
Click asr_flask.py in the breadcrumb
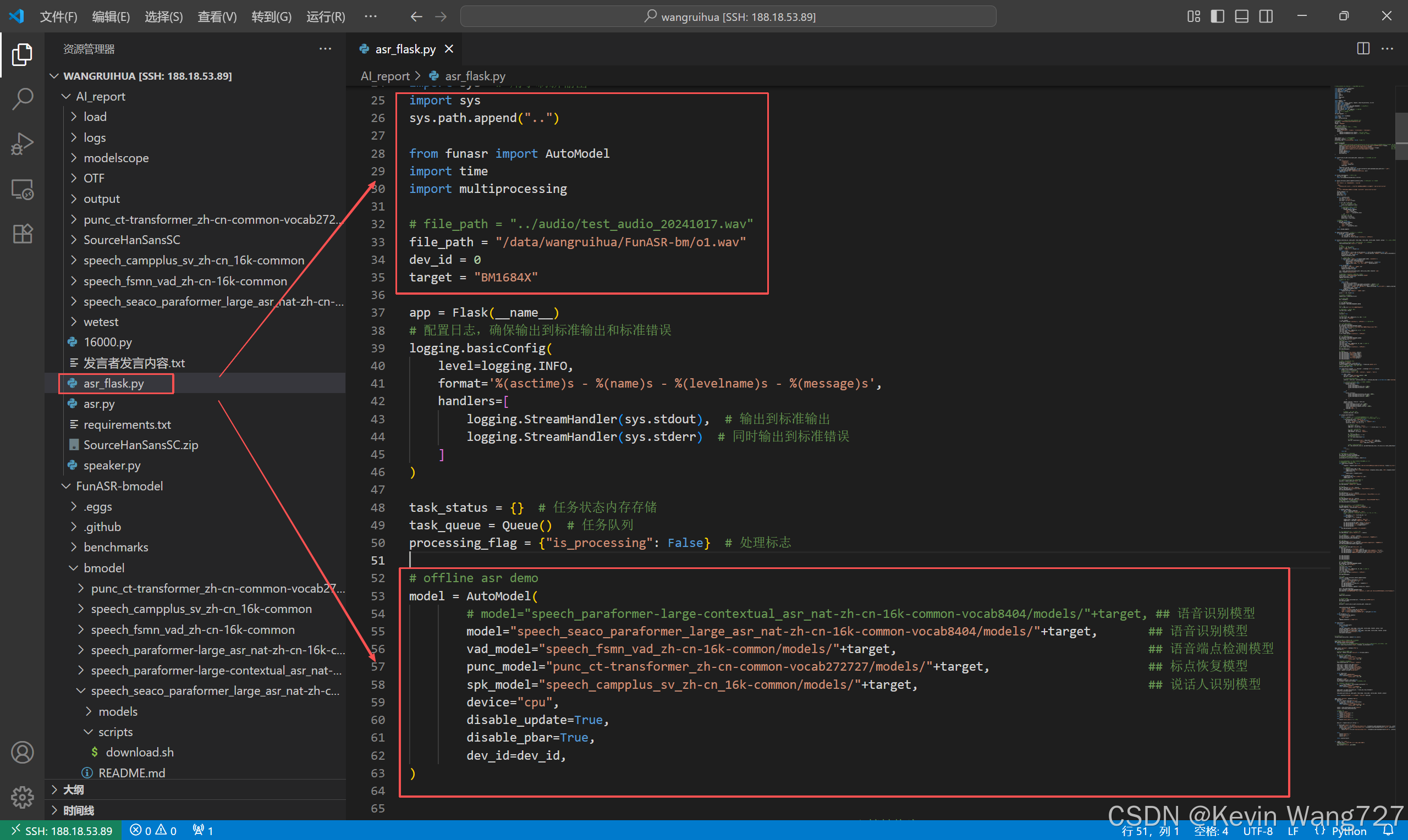(x=475, y=76)
